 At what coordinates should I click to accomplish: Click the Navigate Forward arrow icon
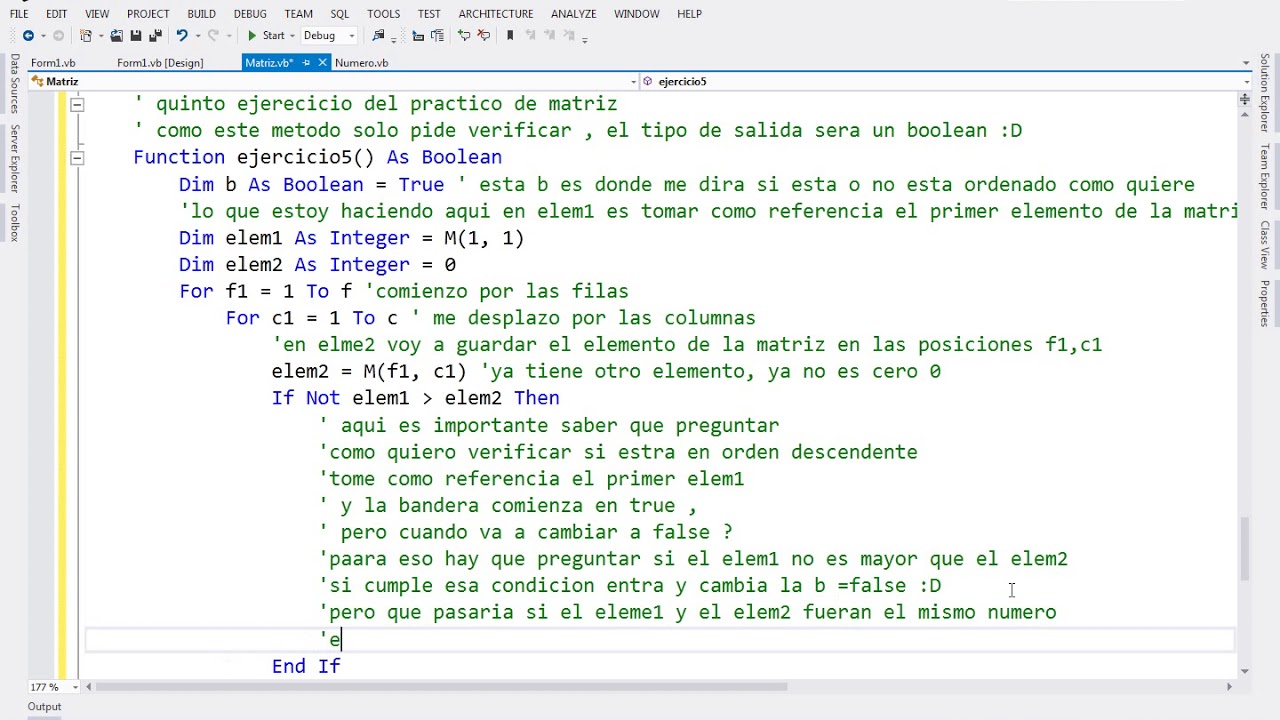click(x=58, y=35)
